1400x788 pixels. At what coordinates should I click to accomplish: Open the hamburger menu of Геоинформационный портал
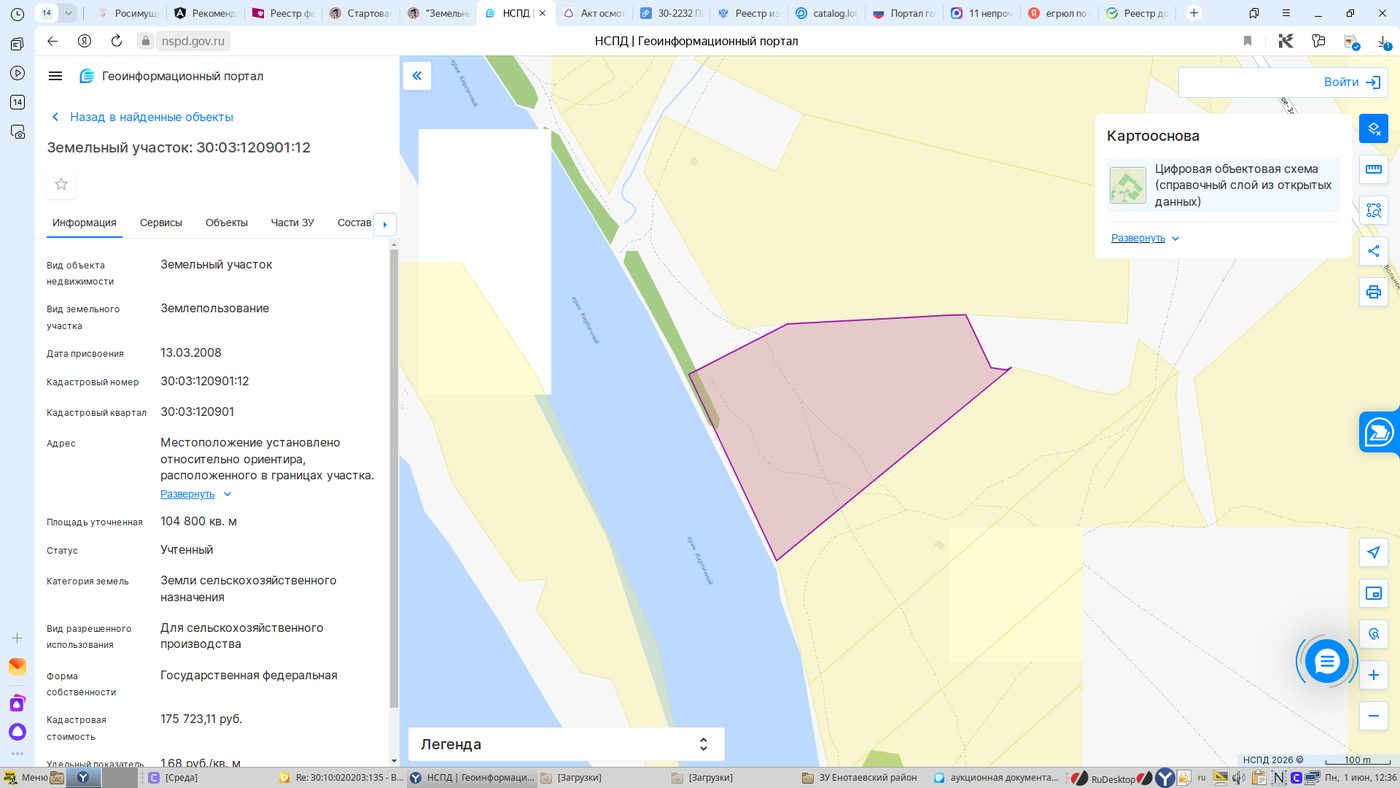pos(55,76)
